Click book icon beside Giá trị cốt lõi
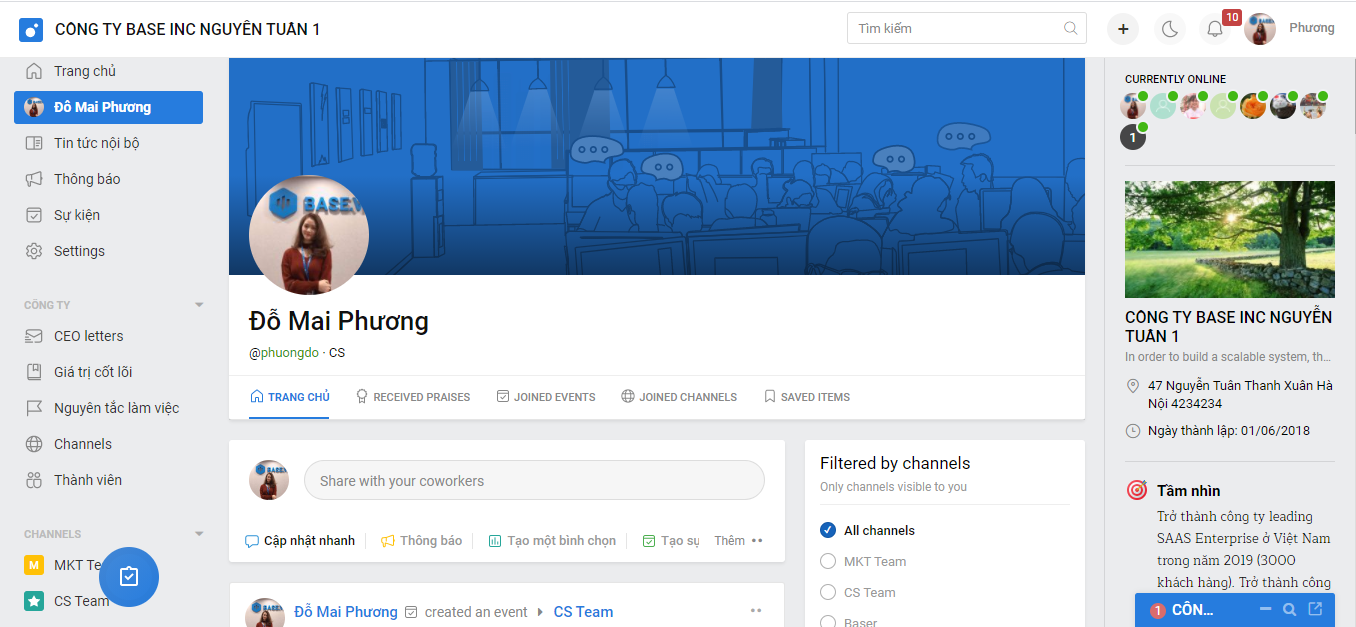1356x627 pixels. 34,372
